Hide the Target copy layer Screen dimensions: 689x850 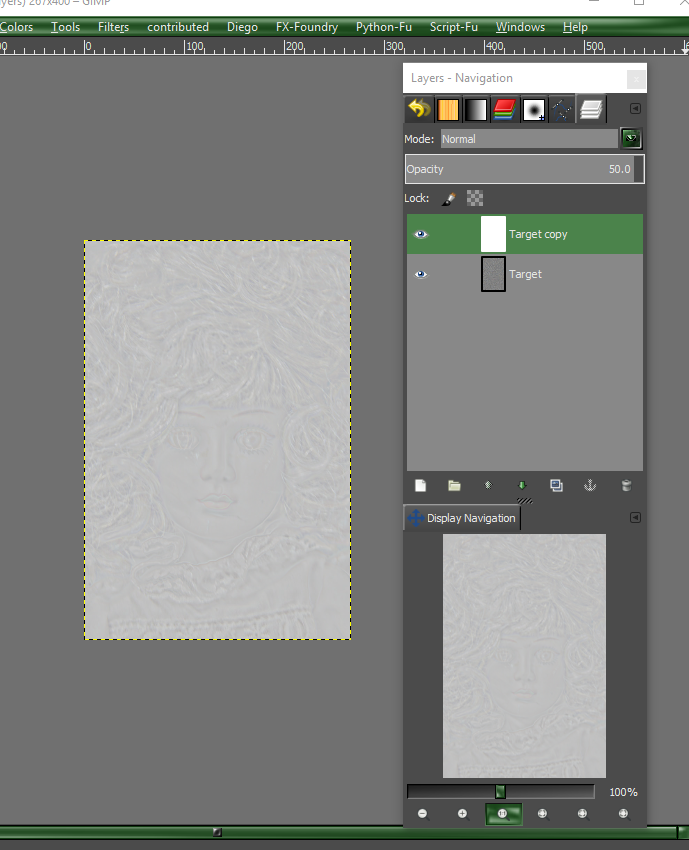coord(421,234)
